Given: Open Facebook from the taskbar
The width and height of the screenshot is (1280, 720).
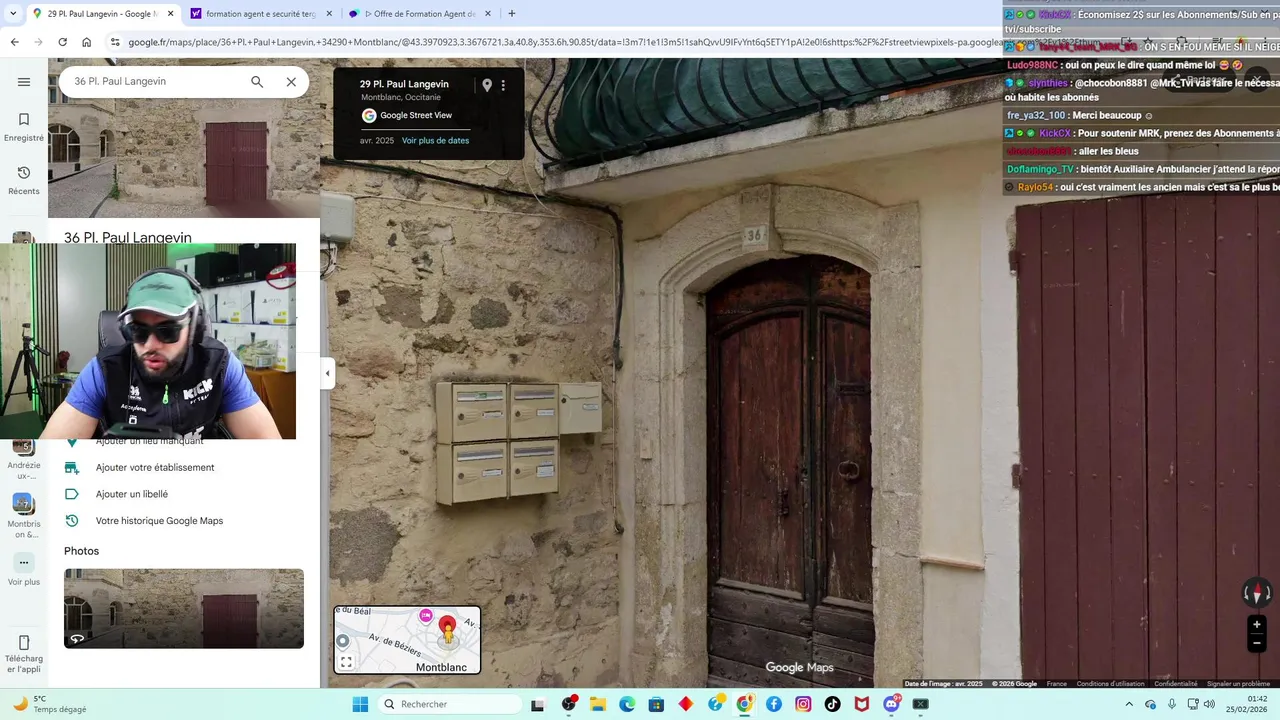Looking at the screenshot, I should tap(774, 704).
